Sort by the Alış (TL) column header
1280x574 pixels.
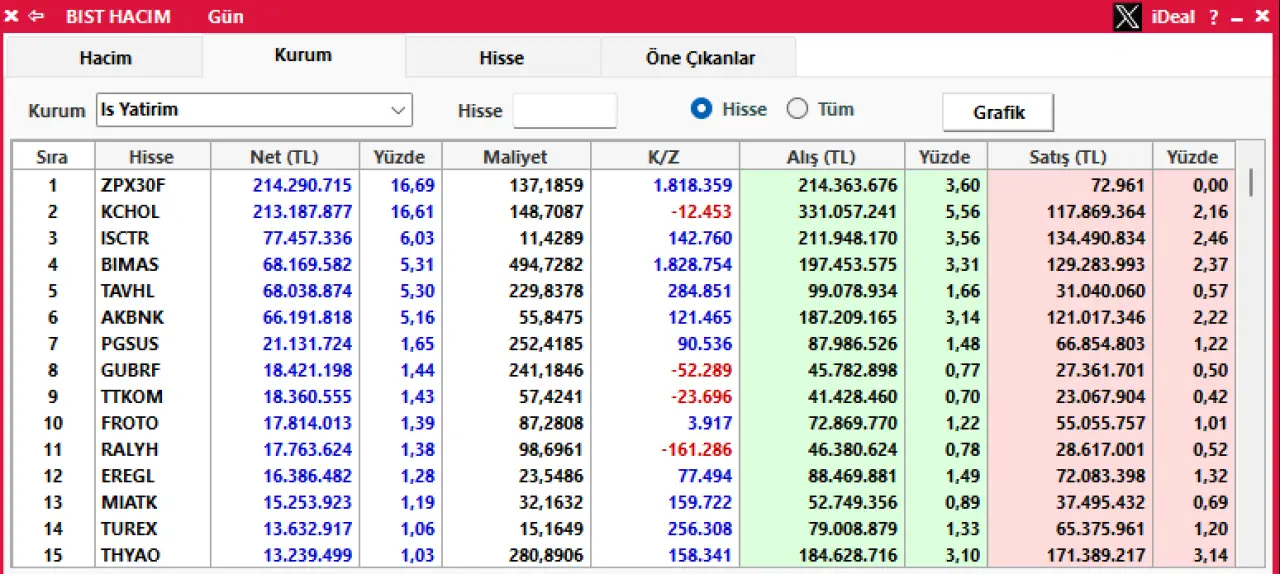[822, 157]
